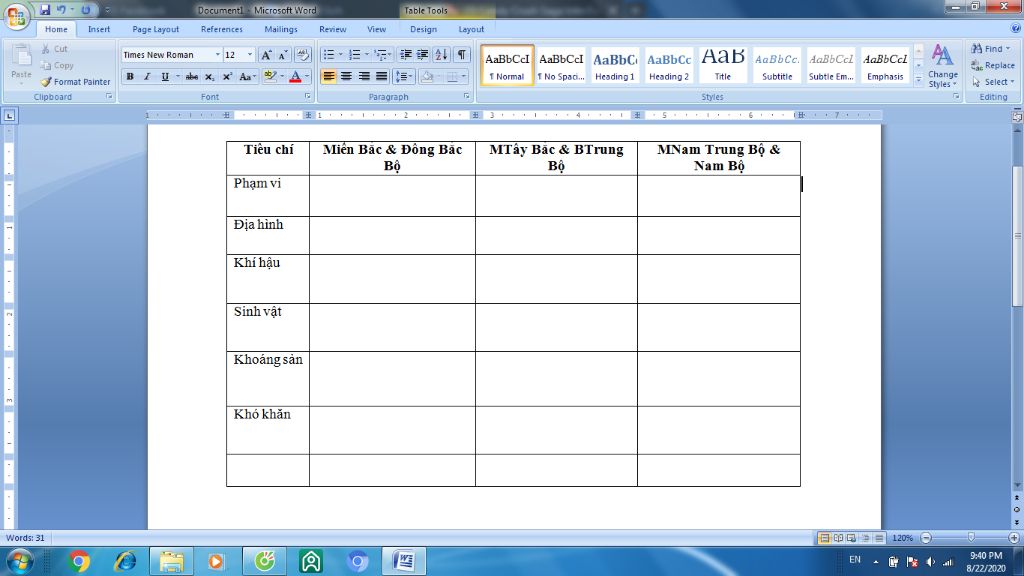1024x576 pixels.
Task: Save the document from Quick Access toolbar
Action: (44, 10)
